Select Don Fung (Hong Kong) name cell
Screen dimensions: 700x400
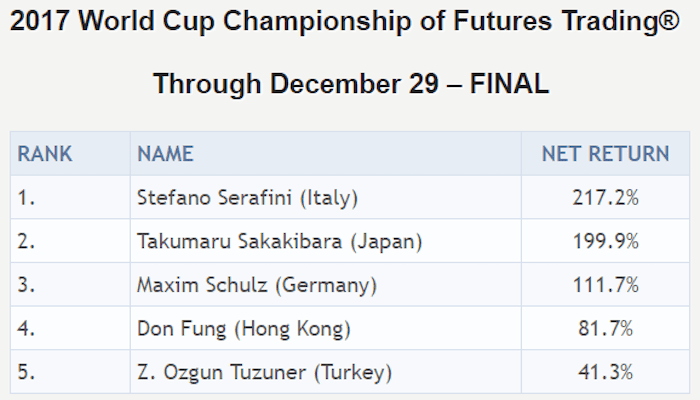click(x=325, y=328)
